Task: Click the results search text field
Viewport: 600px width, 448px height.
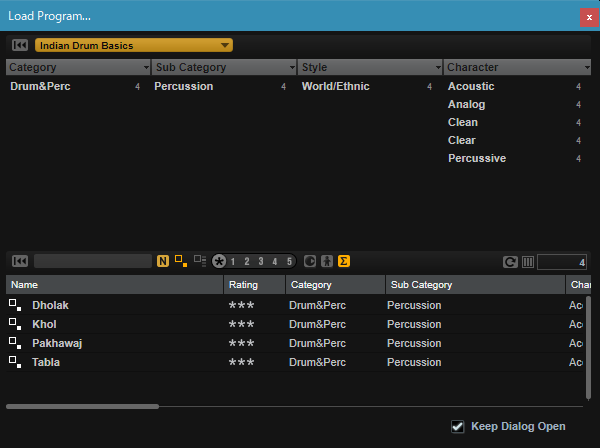Action: (x=93, y=261)
